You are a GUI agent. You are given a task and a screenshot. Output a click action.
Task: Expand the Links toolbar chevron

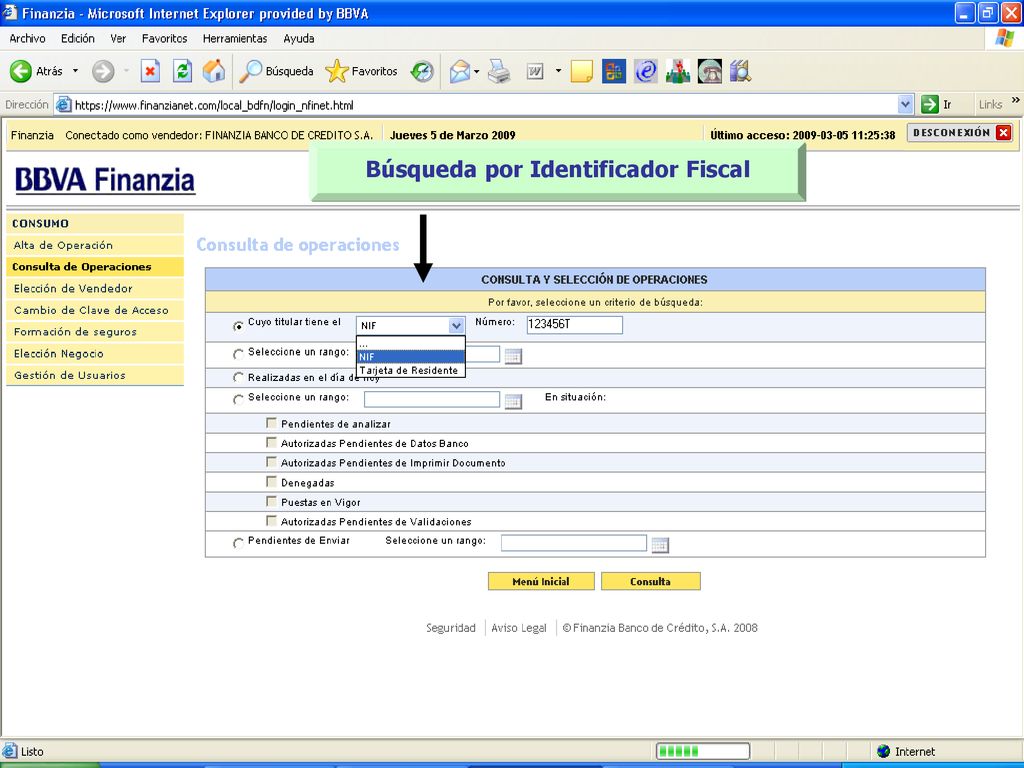[1016, 101]
